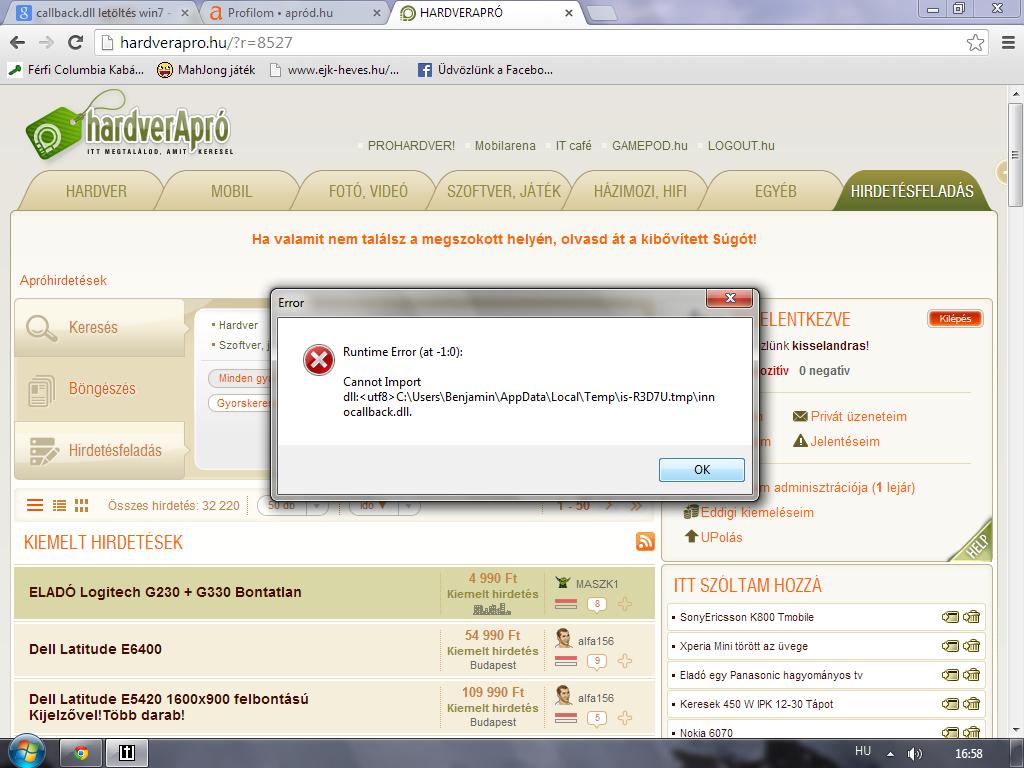The width and height of the screenshot is (1024, 768).
Task: Open the Windows Start button
Action: point(26,752)
